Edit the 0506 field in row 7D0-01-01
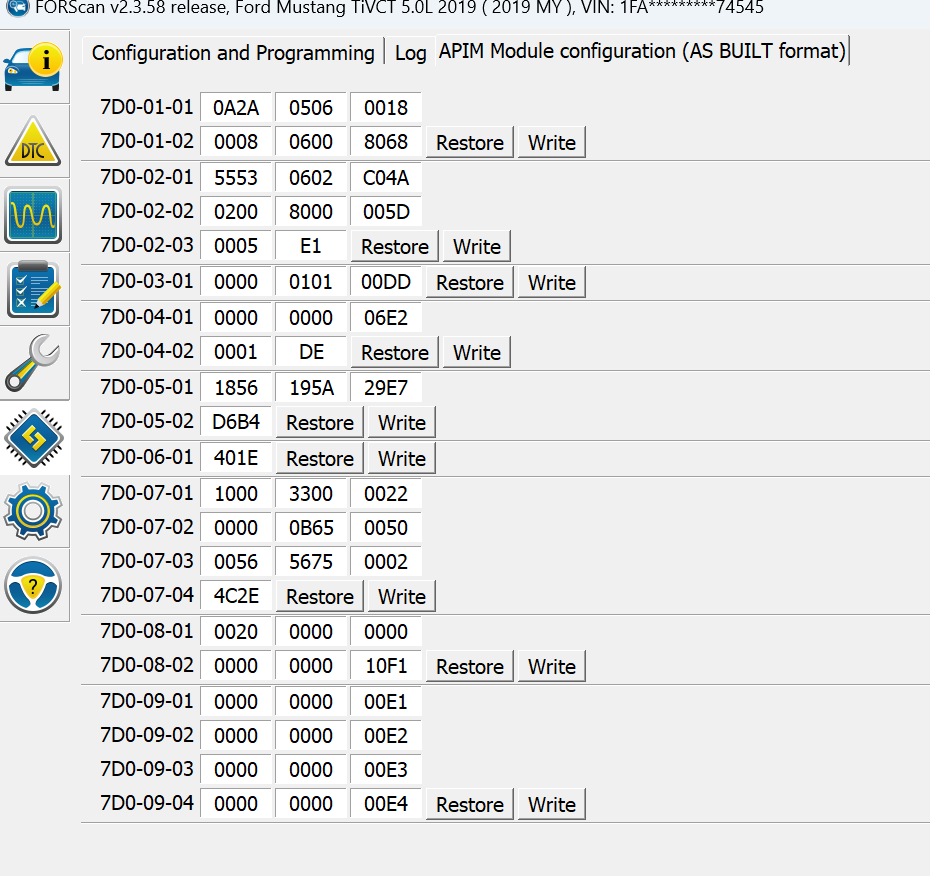The image size is (930, 876). click(311, 107)
